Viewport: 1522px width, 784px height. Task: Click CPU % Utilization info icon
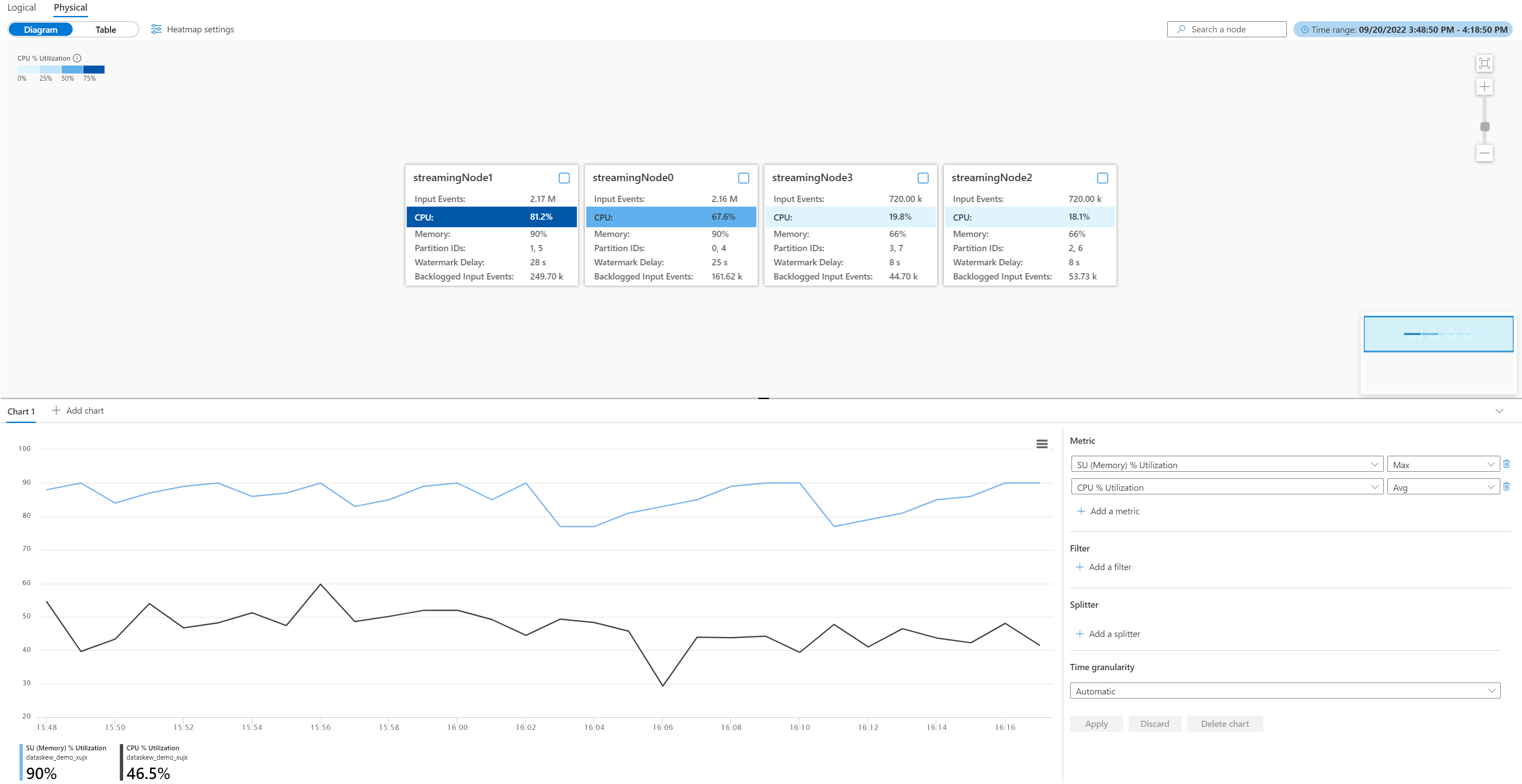click(x=78, y=58)
